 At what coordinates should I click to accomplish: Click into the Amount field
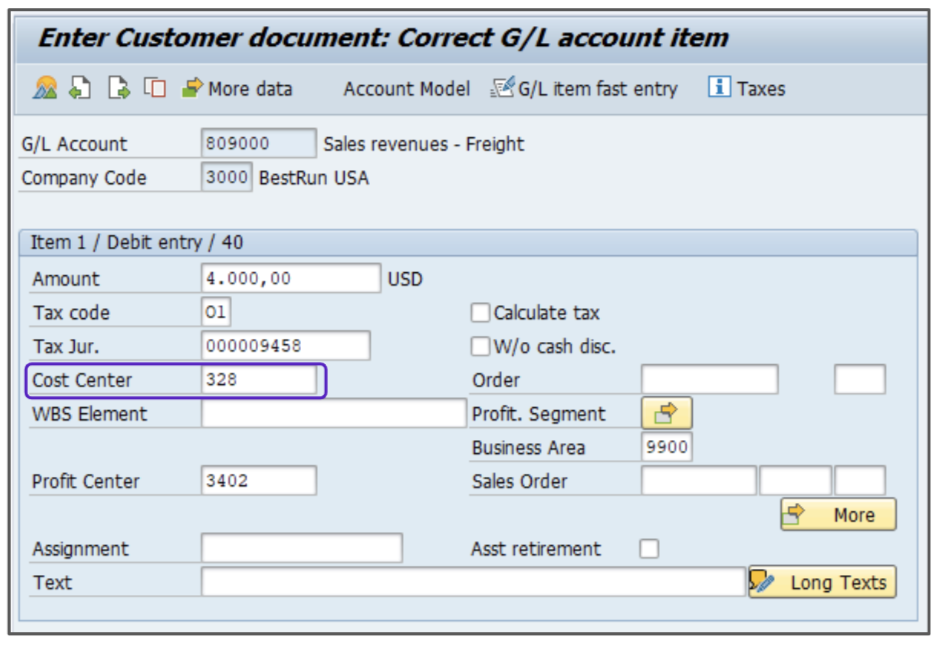click(x=290, y=279)
